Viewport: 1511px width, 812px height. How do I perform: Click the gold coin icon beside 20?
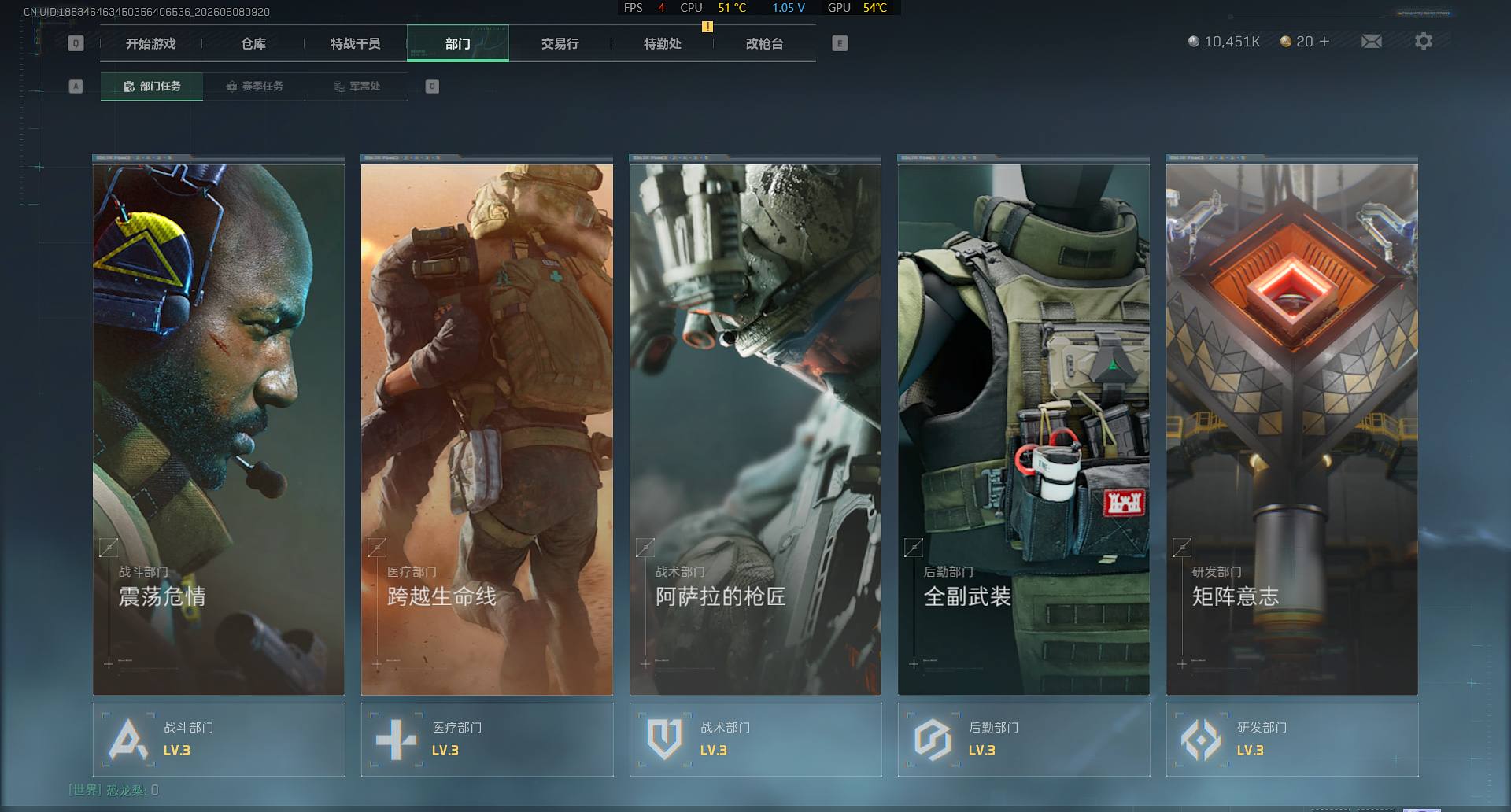click(1286, 41)
